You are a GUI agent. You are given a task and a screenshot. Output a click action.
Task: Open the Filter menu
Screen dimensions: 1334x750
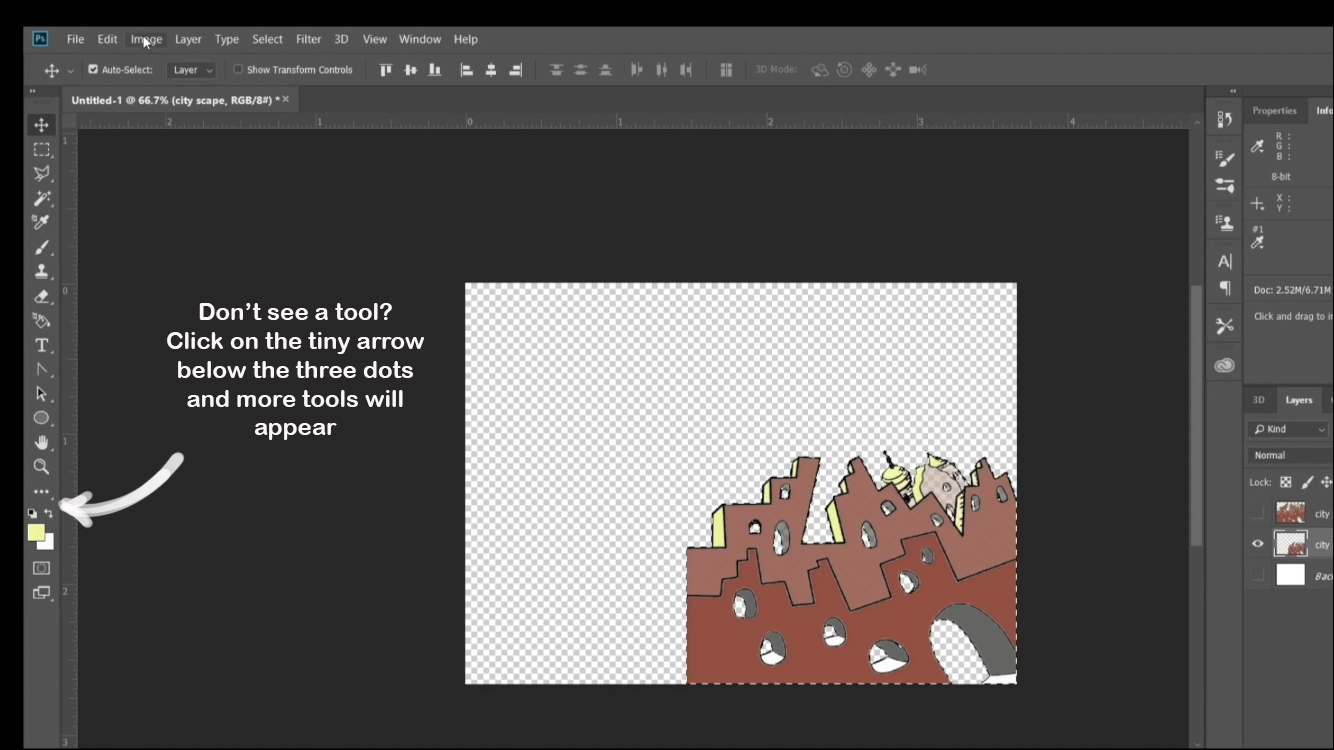coord(308,39)
